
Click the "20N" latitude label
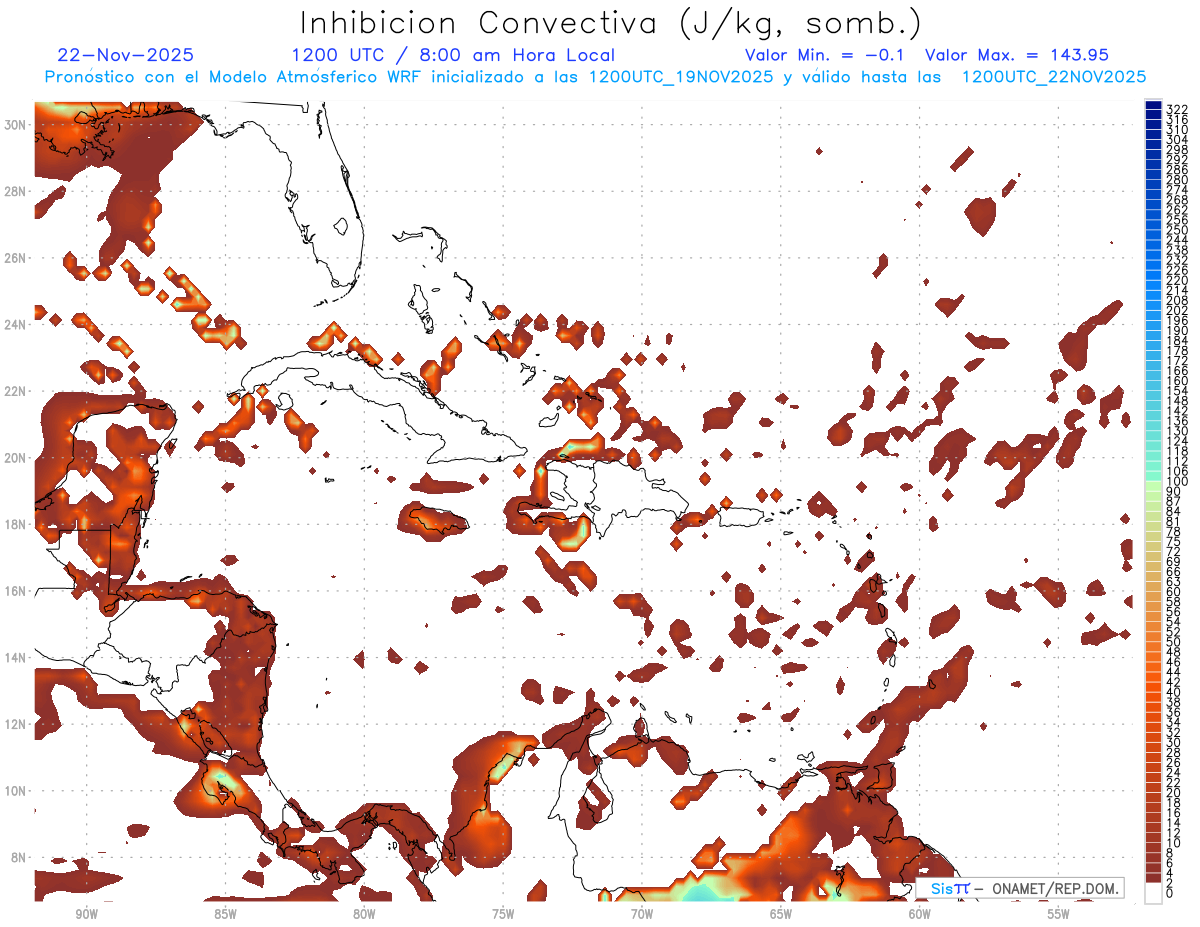(17, 457)
